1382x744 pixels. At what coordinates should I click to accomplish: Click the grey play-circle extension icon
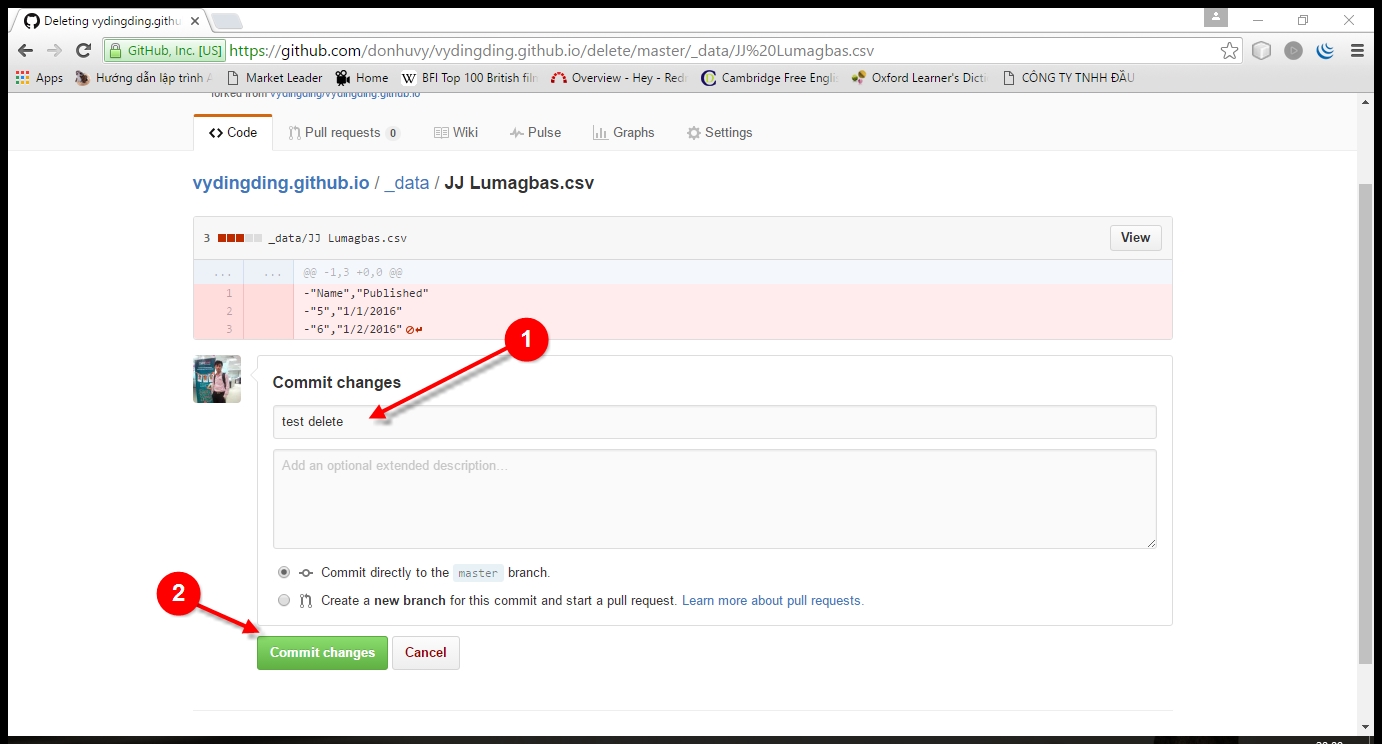point(1293,50)
